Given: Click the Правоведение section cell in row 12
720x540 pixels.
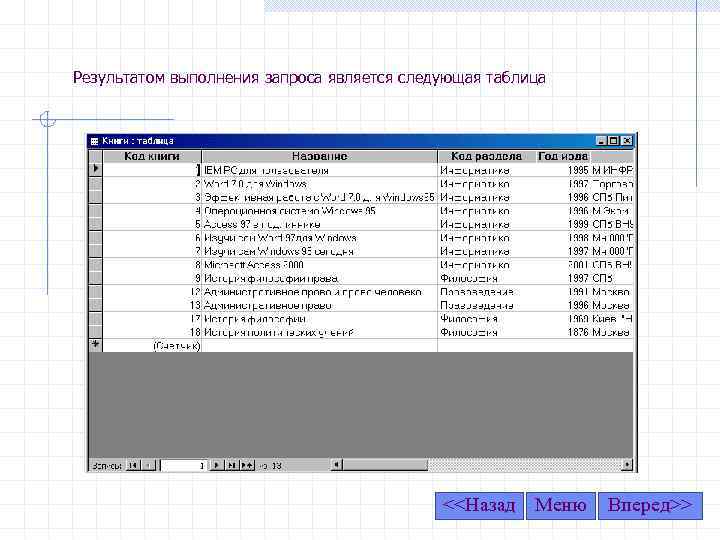Looking at the screenshot, I should coord(486,292).
